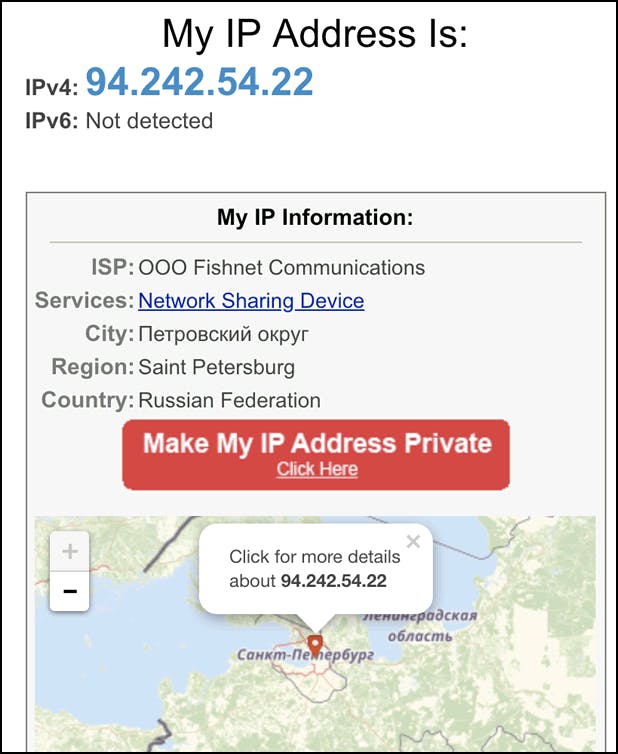Click the Region value Saint Petersburg
This screenshot has height=754, width=618.
click(x=216, y=367)
